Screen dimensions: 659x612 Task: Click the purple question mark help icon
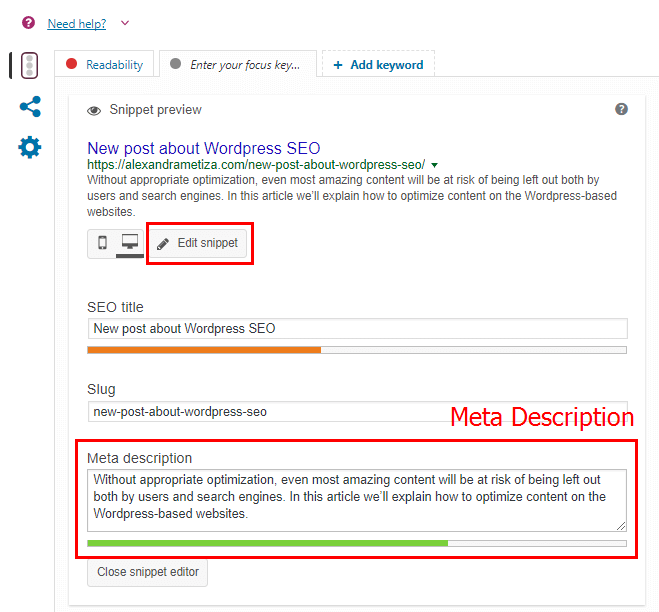(x=28, y=23)
